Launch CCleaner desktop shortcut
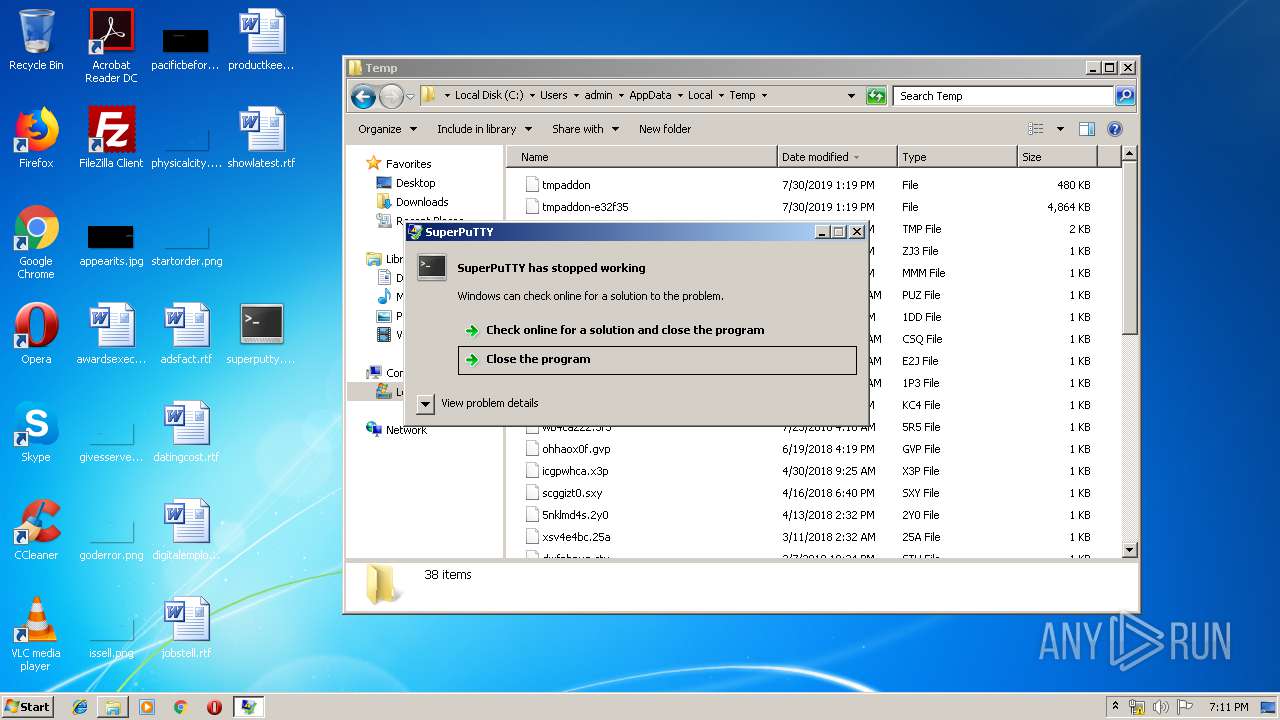The height and width of the screenshot is (720, 1280). pos(36,529)
